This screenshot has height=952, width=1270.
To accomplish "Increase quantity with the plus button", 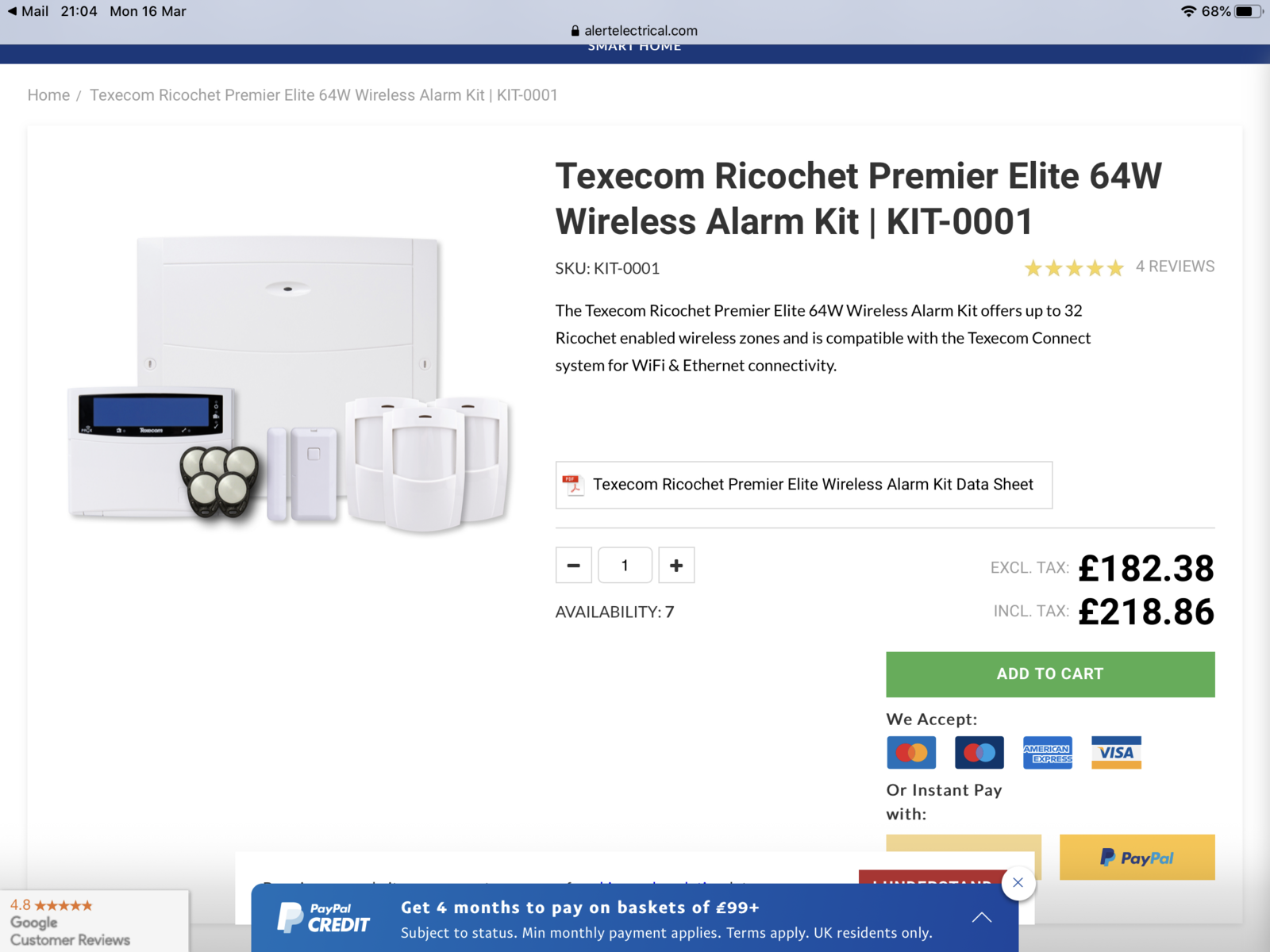I will coord(676,565).
